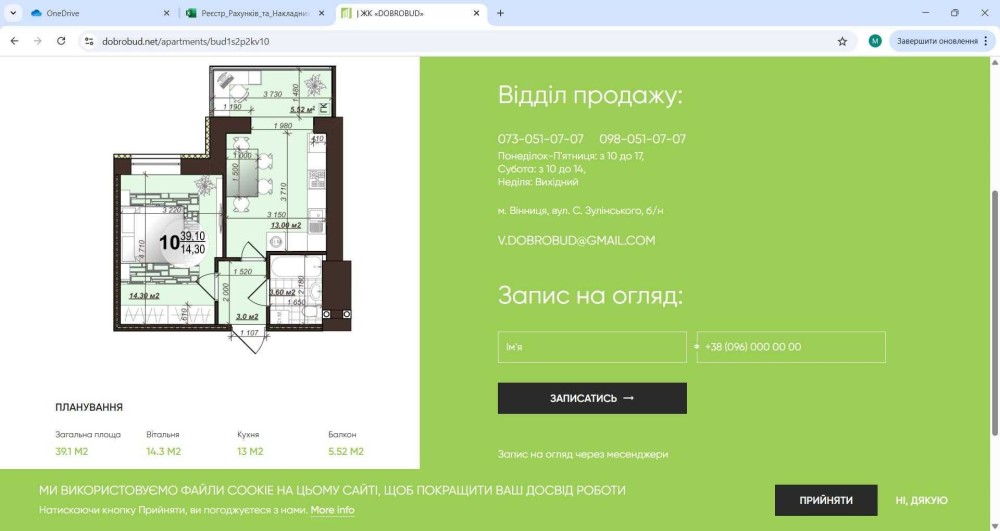Reload the page with the refresh icon
The height and width of the screenshot is (531, 1000).
point(61,41)
